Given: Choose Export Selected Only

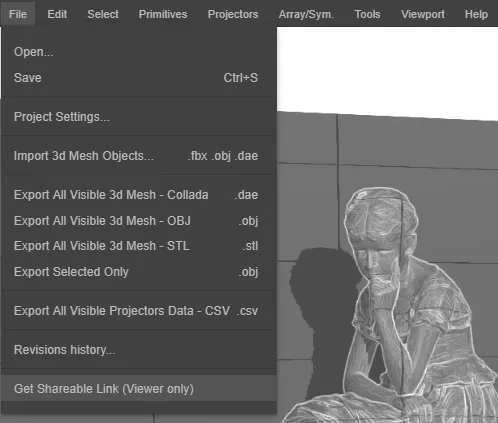Looking at the screenshot, I should click(x=139, y=272).
